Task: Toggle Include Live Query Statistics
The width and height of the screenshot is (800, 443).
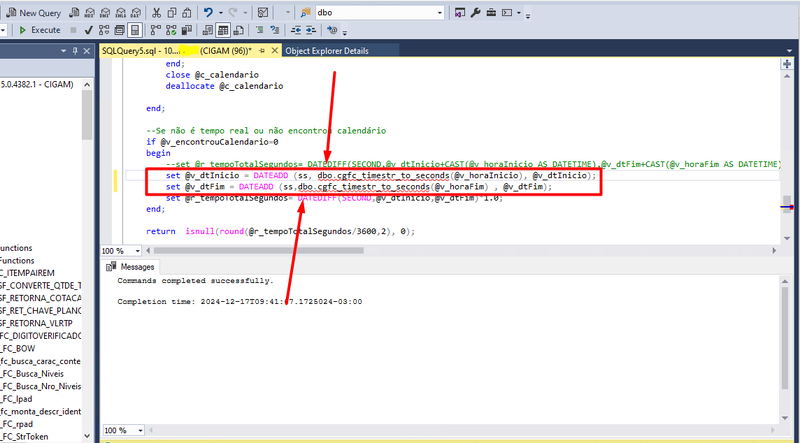Action: [x=171, y=30]
